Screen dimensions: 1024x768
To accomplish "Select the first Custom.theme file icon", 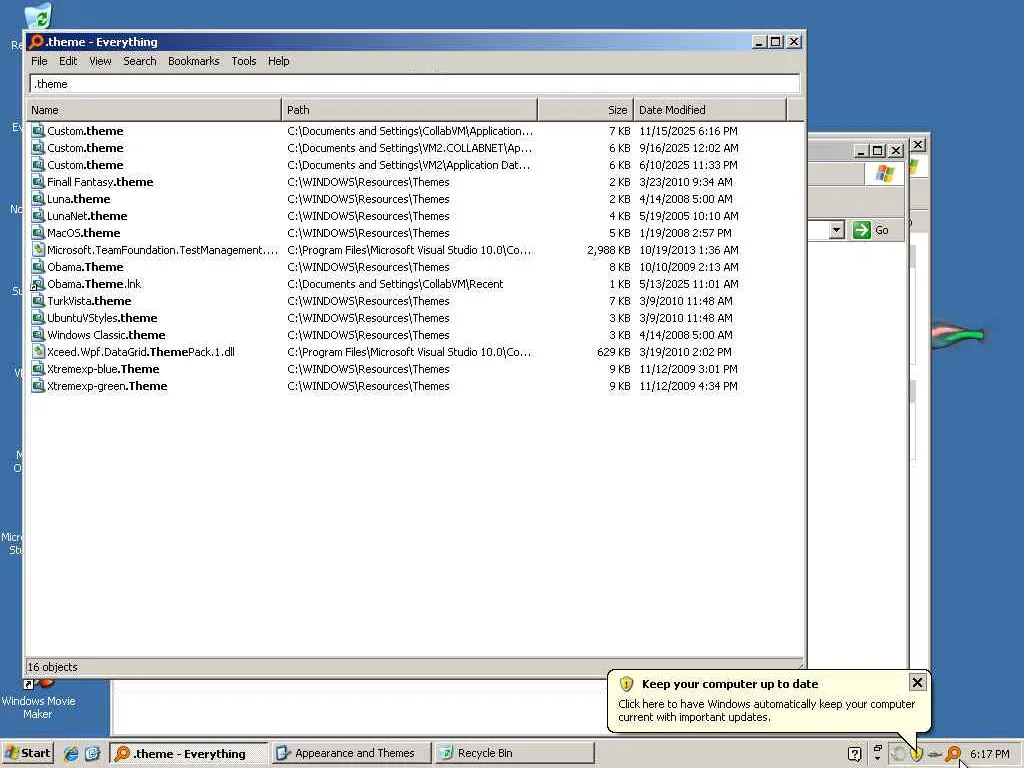I will coord(38,131).
